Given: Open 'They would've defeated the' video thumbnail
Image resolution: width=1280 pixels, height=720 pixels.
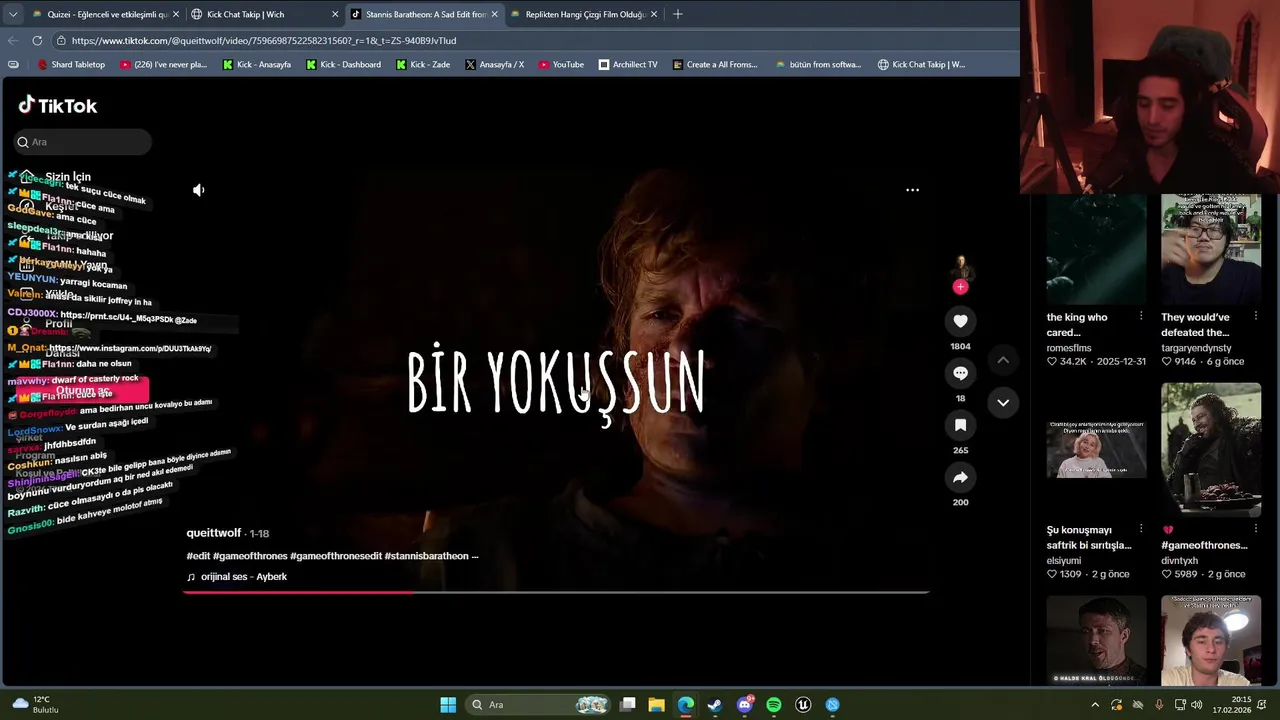Looking at the screenshot, I should [1211, 249].
